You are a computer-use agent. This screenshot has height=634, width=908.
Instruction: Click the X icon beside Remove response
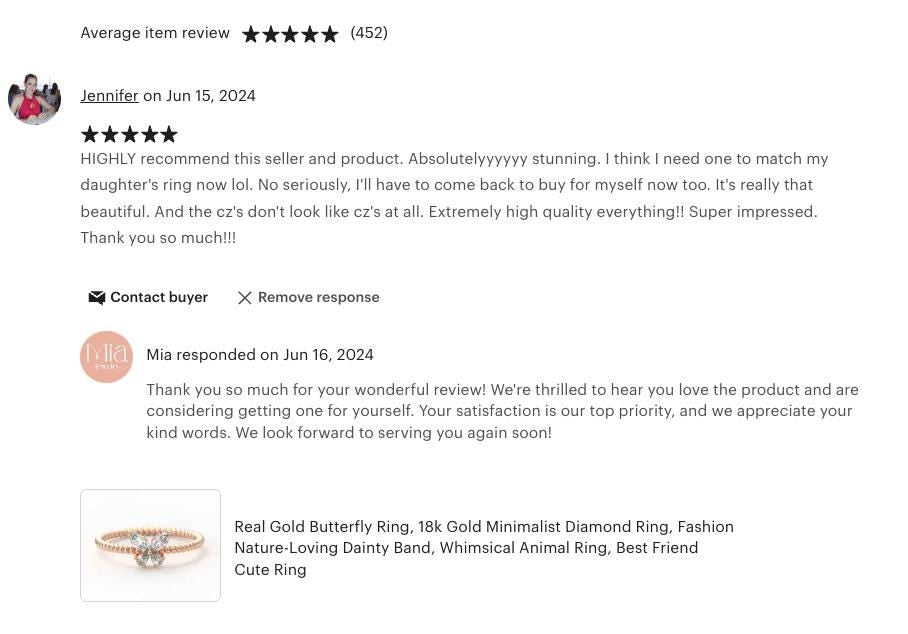coord(245,297)
